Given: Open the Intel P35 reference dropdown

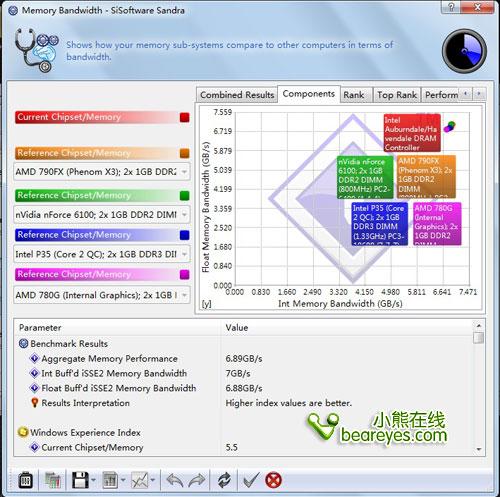Looking at the screenshot, I should (x=184, y=254).
